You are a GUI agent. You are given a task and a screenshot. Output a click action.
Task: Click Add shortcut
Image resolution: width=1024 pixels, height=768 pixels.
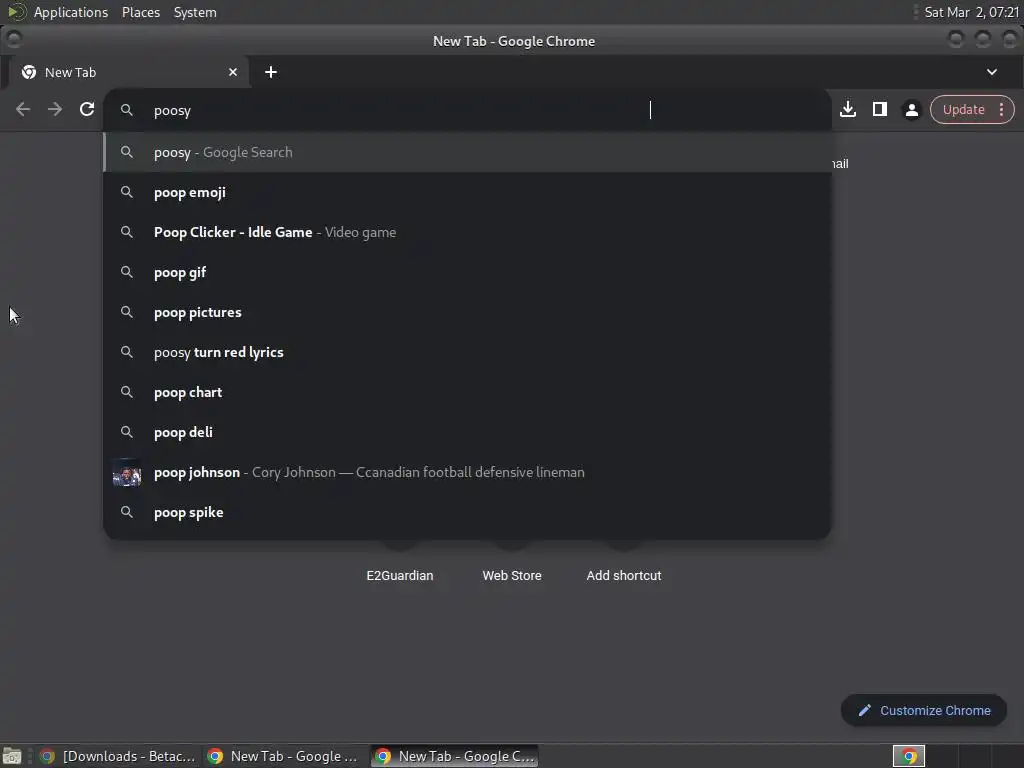pos(624,575)
